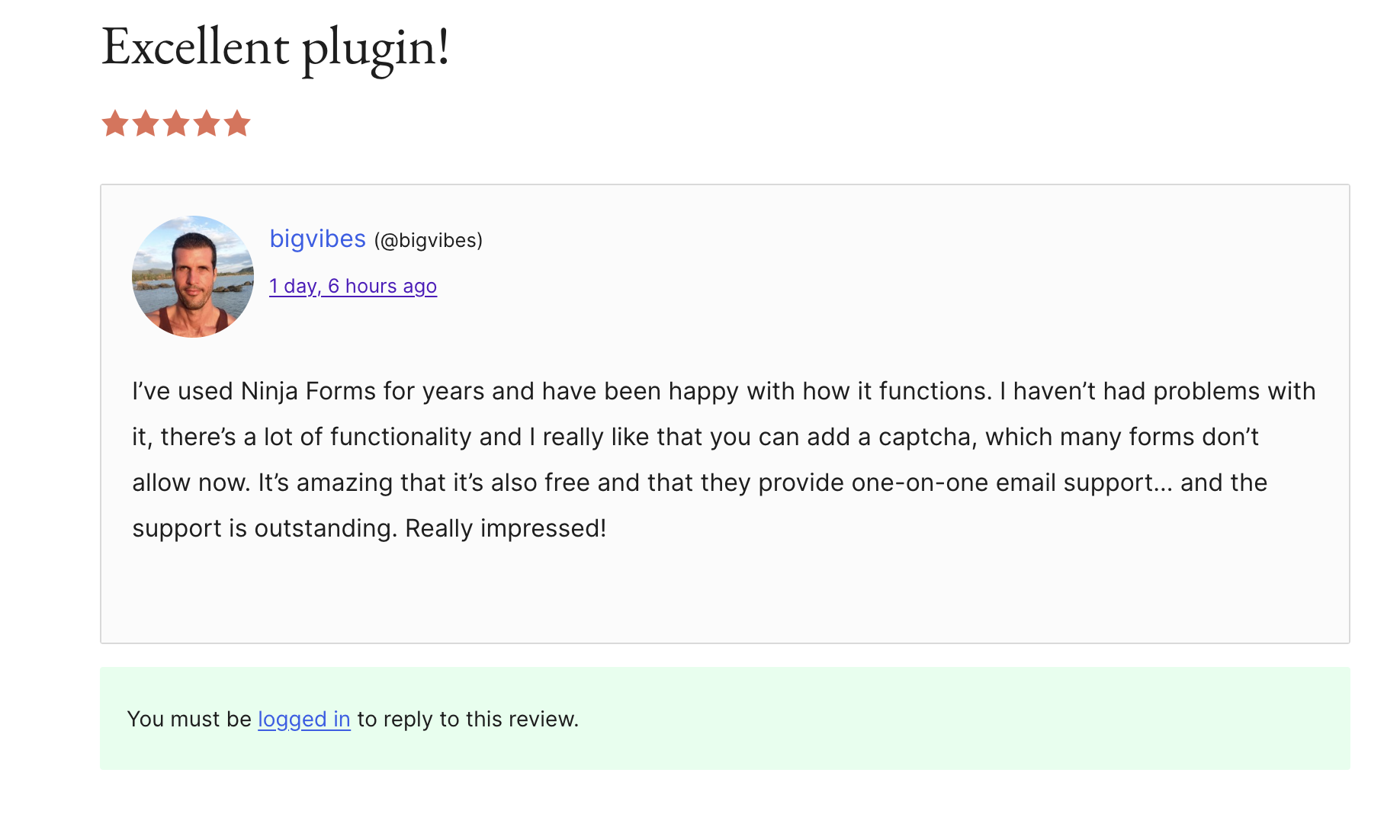Click "to reply to this review." text
Screen dimensions: 1400x840
tap(467, 719)
